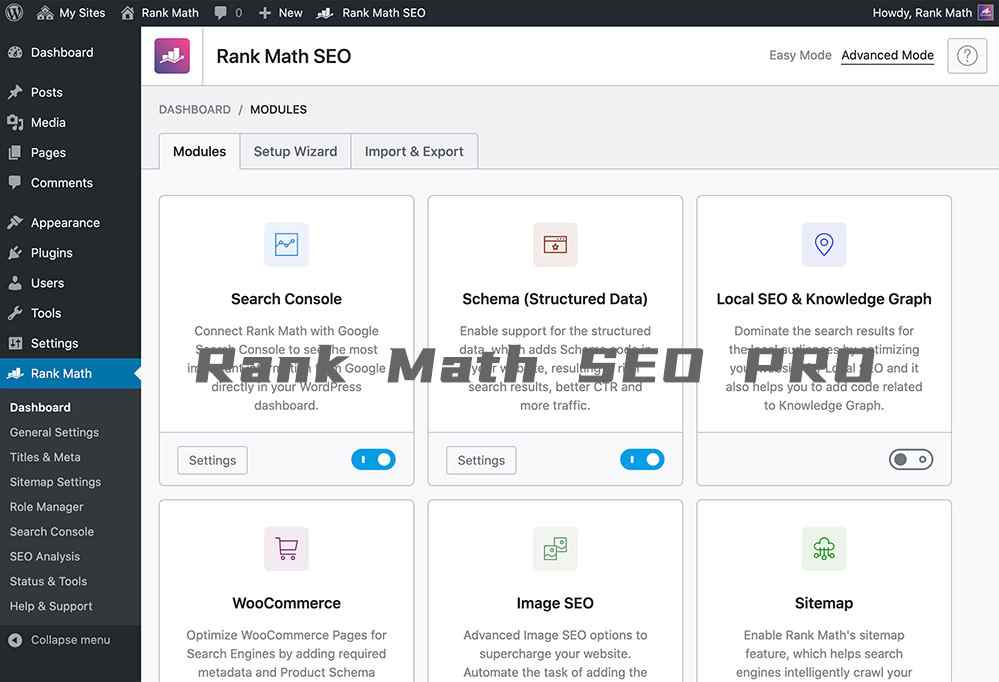999x682 pixels.
Task: Open Tools menu in sidebar
Action: click(x=70, y=313)
